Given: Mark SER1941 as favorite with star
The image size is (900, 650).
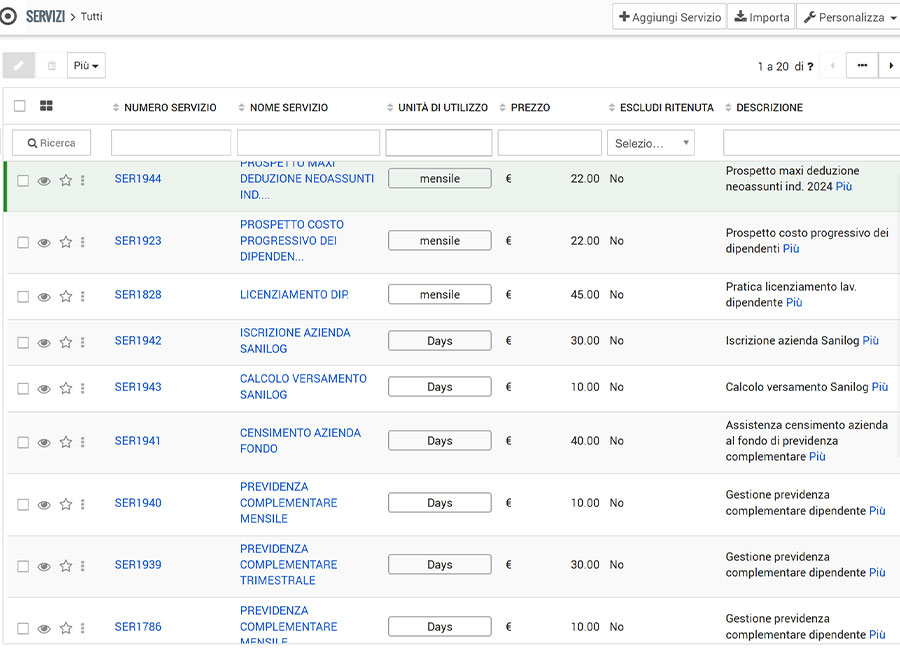Looking at the screenshot, I should (66, 442).
